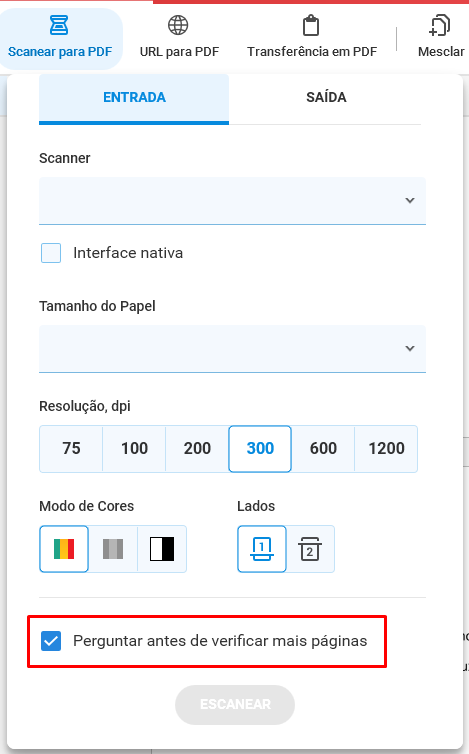Select black and white color mode icon
The height and width of the screenshot is (754, 469).
(162, 549)
